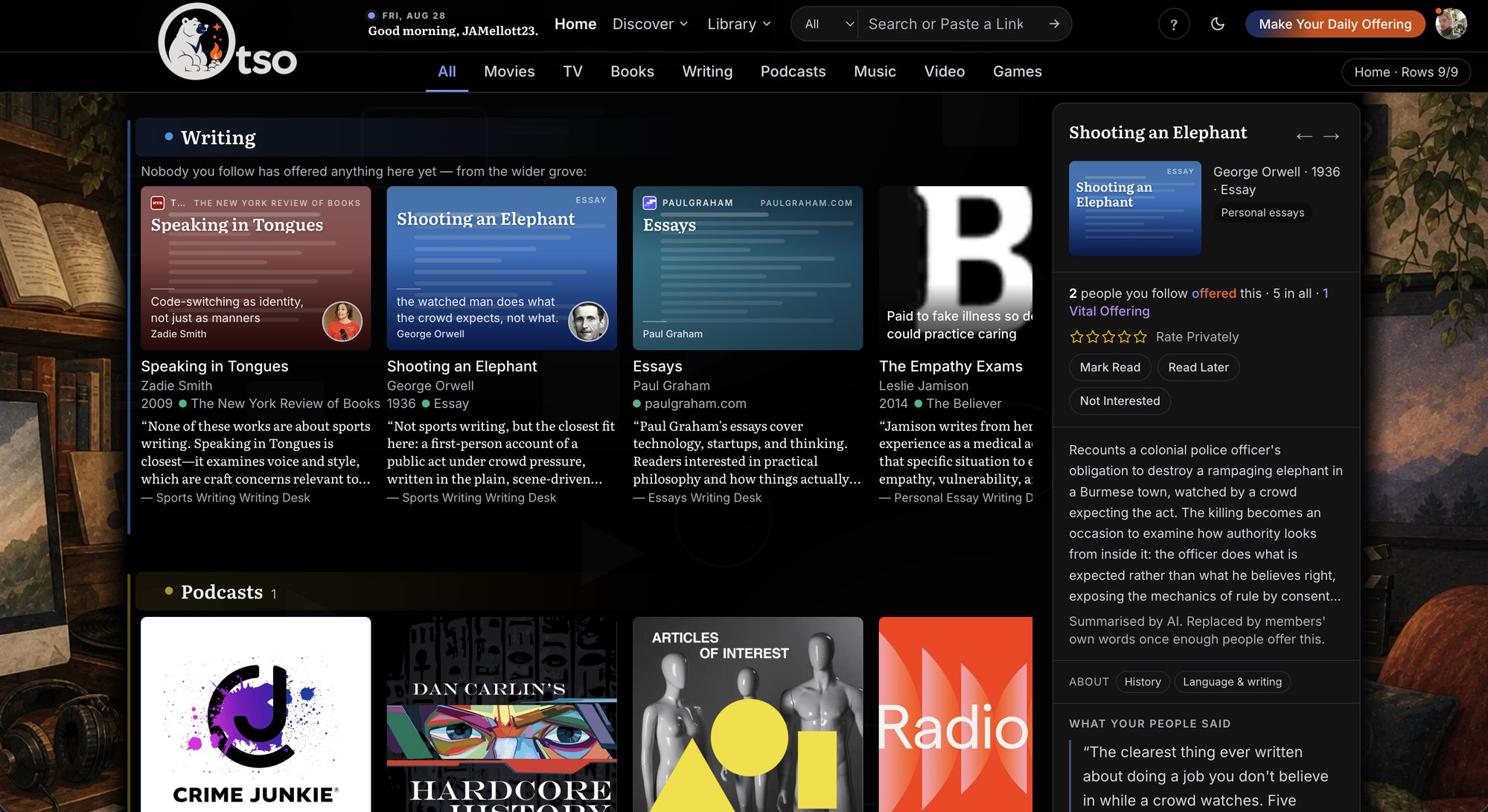The width and height of the screenshot is (1488, 812).
Task: Switch to the Music tab
Action: pos(875,71)
